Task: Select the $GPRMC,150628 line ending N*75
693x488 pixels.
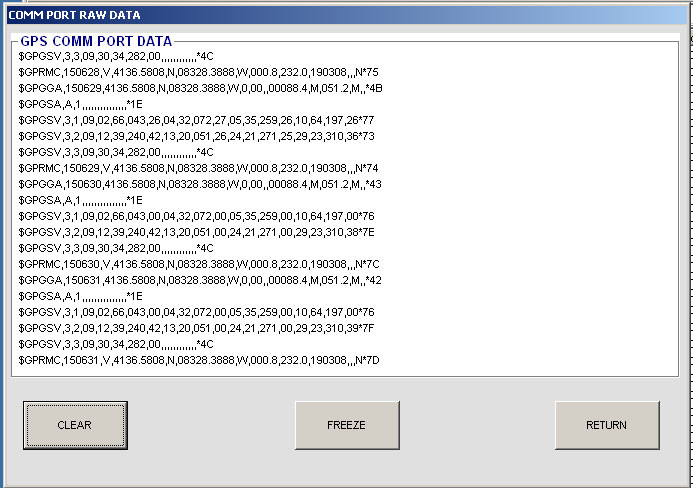Action: (198, 72)
